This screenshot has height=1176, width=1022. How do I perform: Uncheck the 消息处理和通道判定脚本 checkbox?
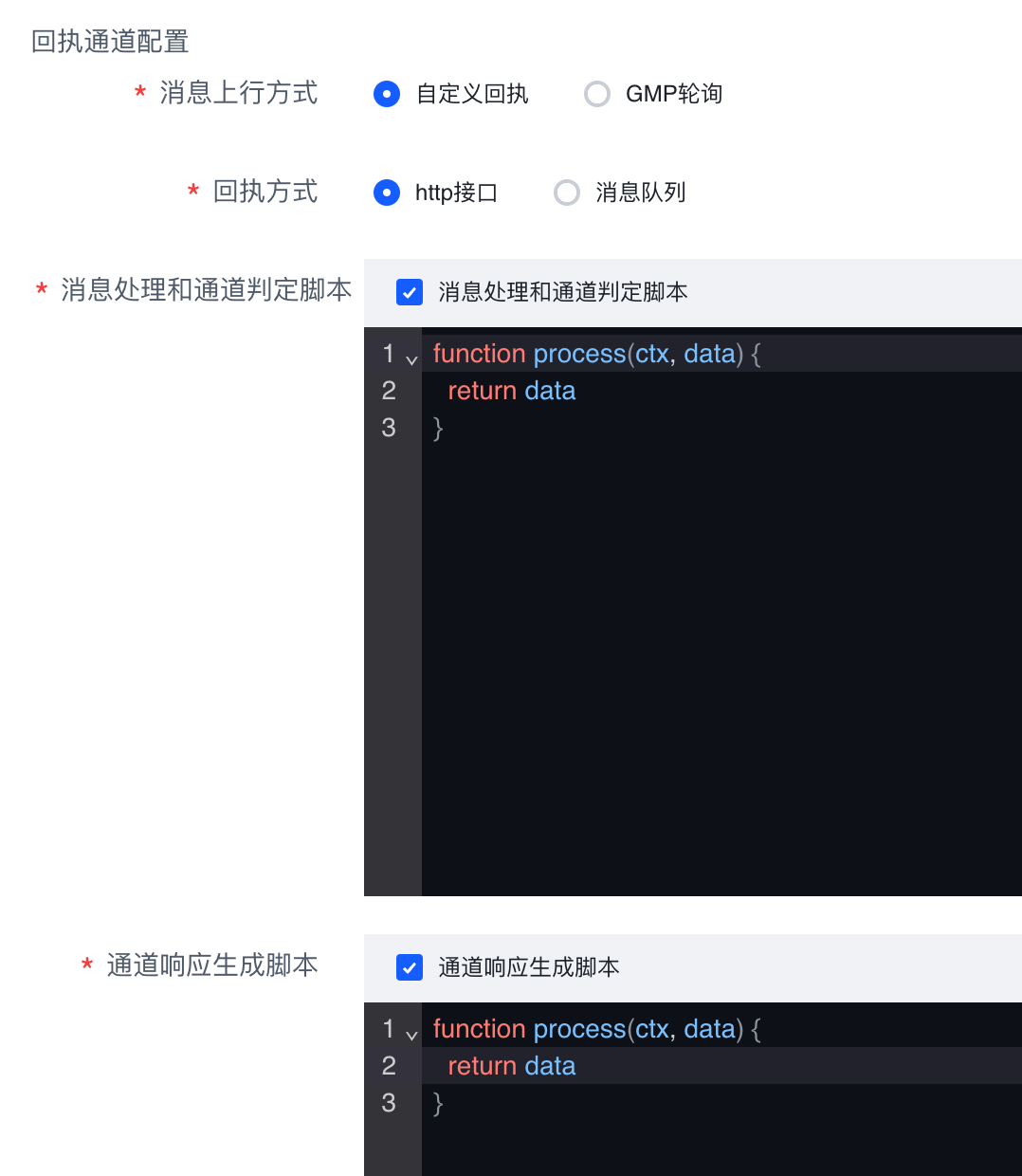coord(410,292)
